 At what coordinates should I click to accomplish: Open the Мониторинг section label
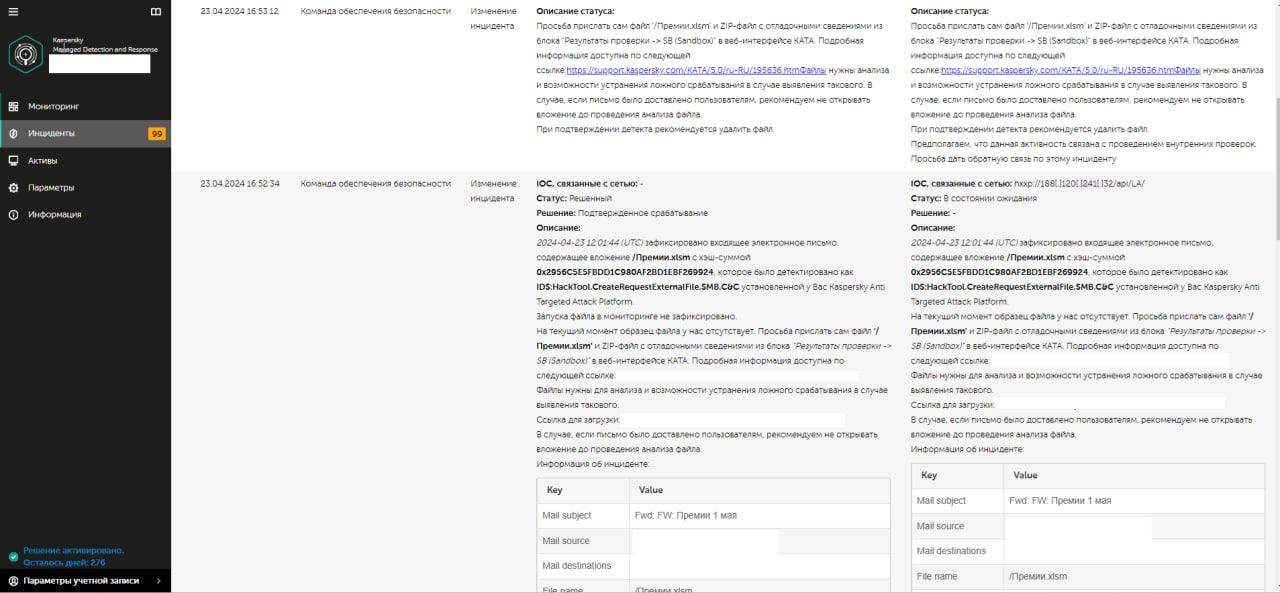53,106
